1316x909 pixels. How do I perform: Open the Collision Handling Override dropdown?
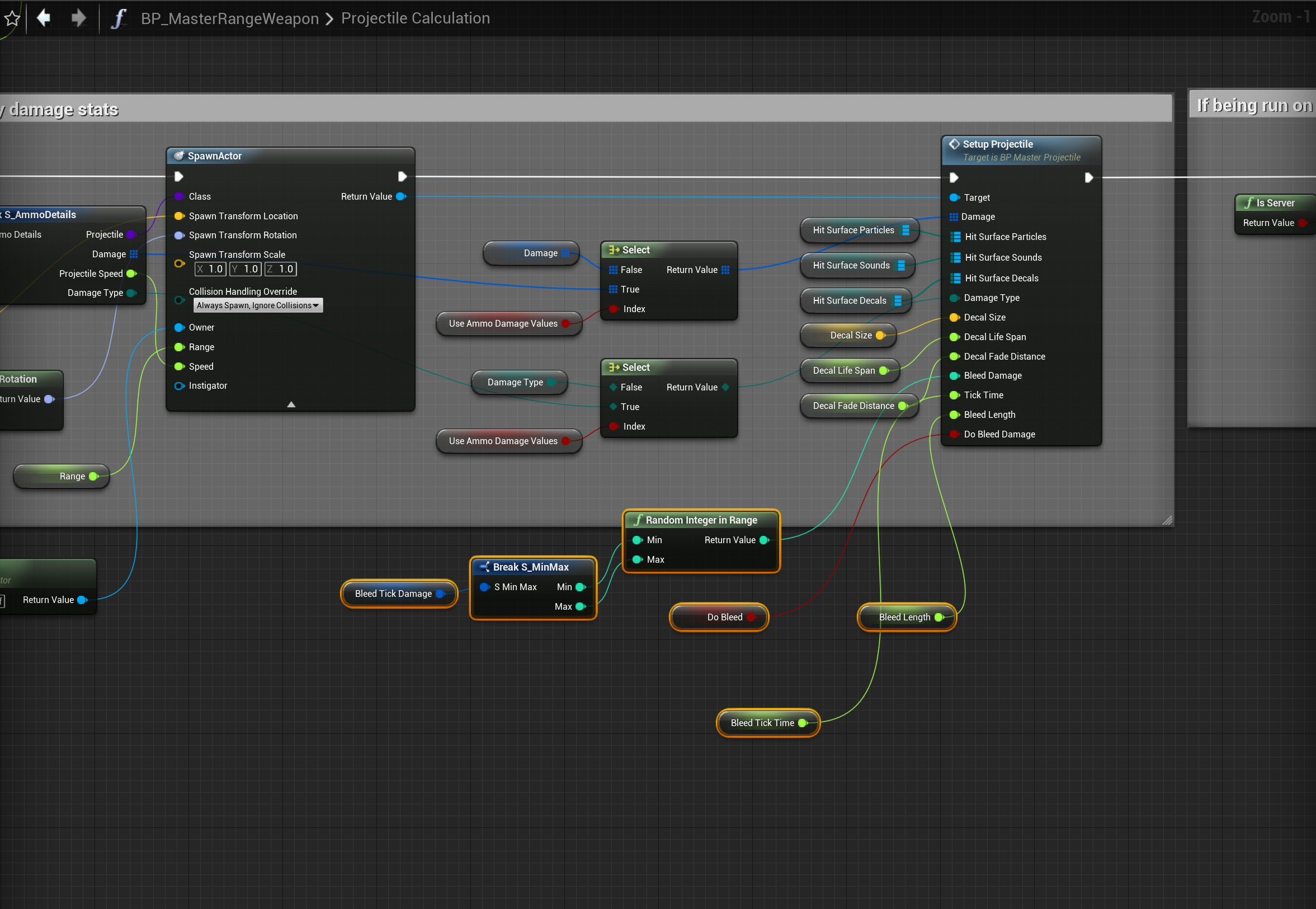(x=258, y=305)
